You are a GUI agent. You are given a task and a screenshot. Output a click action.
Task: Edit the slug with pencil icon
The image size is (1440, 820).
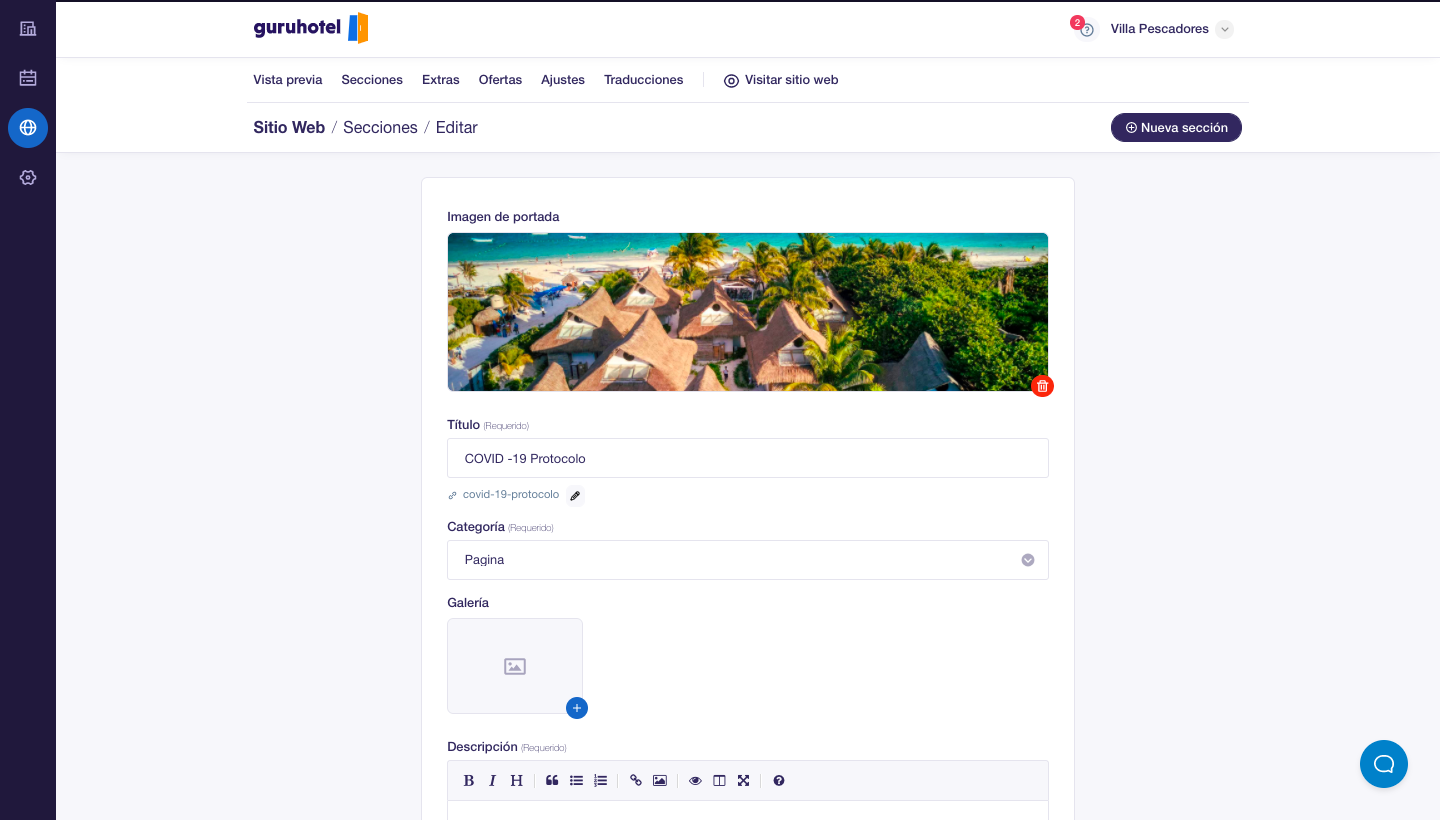575,495
